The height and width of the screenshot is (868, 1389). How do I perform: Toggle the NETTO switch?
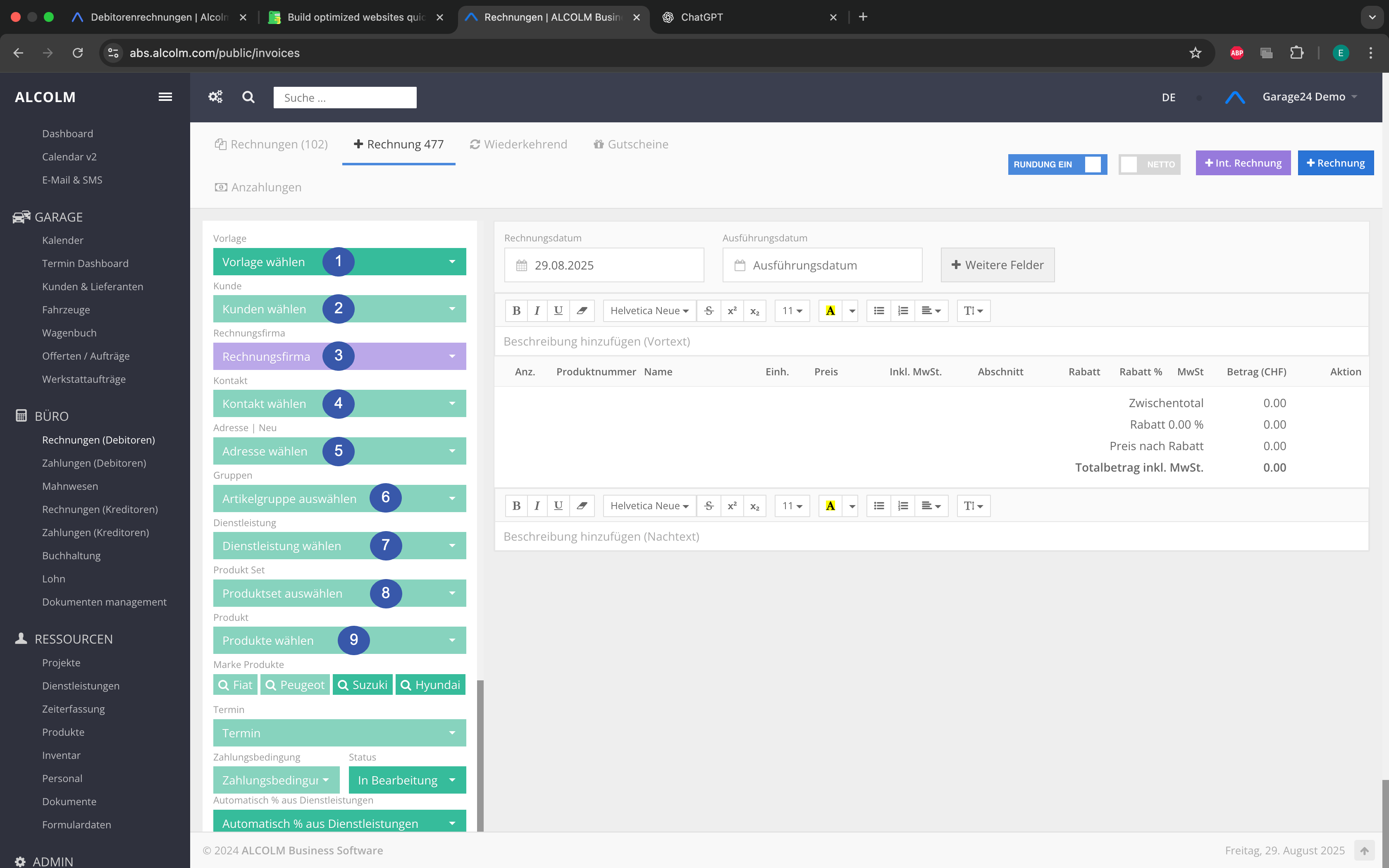[1149, 164]
